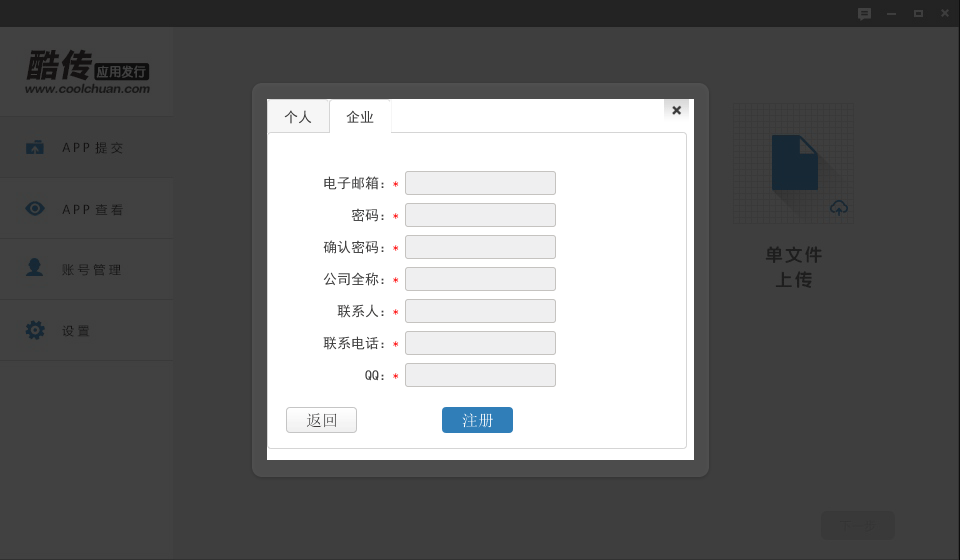960x560 pixels.
Task: Click the 返回 button
Action: tap(321, 420)
